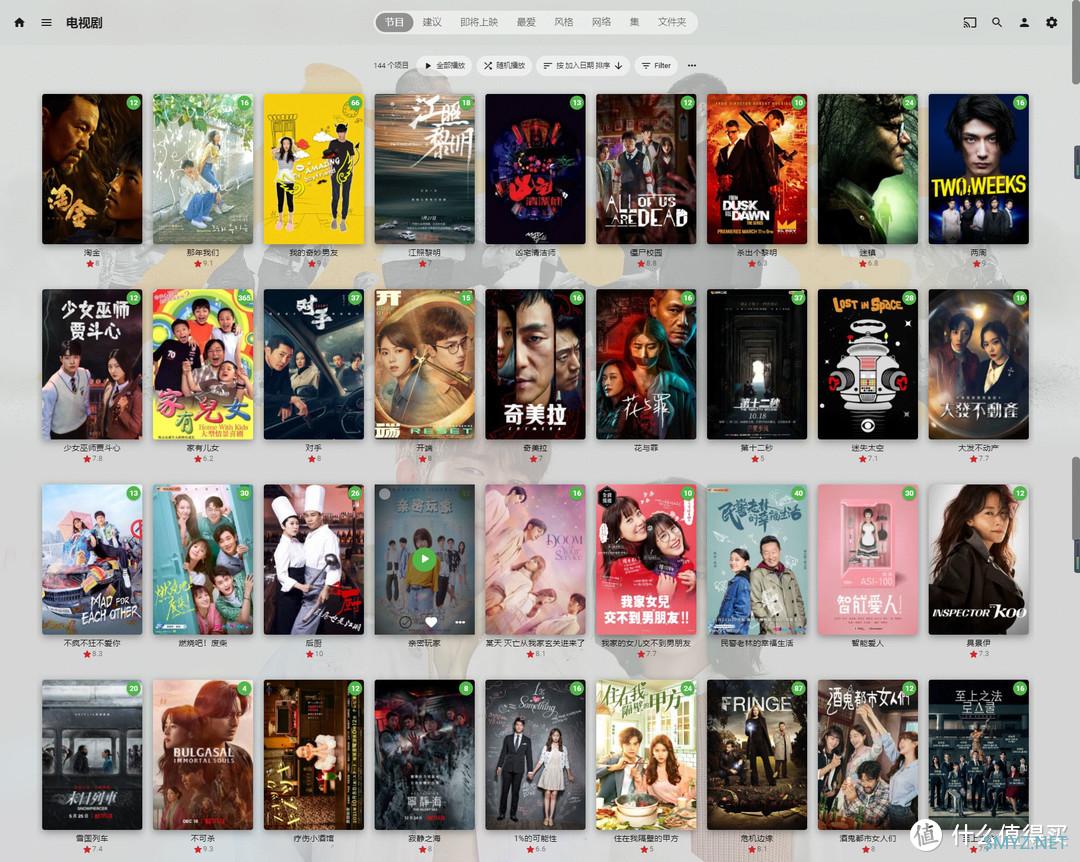Image resolution: width=1080 pixels, height=862 pixels.
Task: Mark 亲密玩家 as played
Action: [x=406, y=622]
